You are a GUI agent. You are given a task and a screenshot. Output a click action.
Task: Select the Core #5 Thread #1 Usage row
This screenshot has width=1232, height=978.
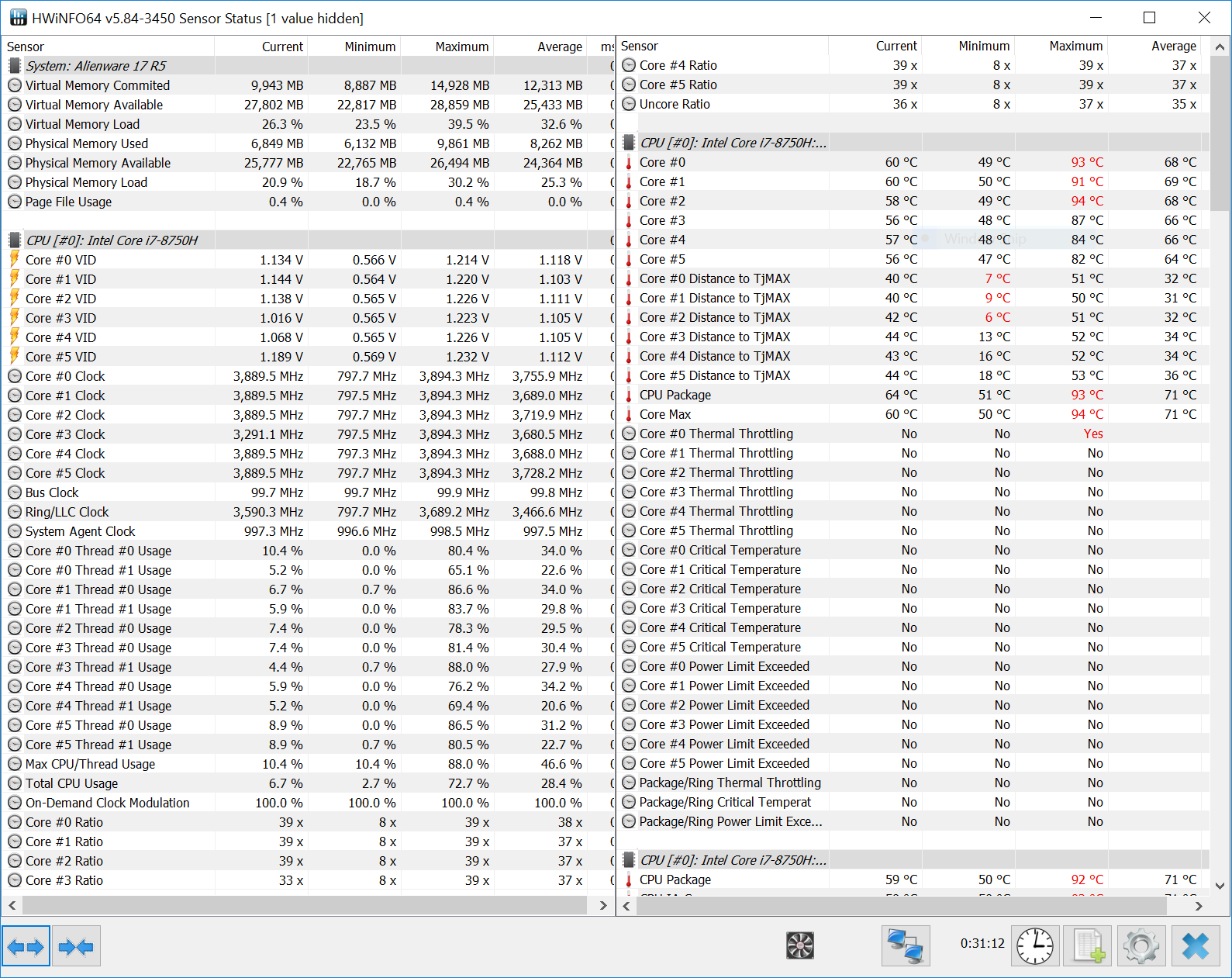[x=309, y=745]
